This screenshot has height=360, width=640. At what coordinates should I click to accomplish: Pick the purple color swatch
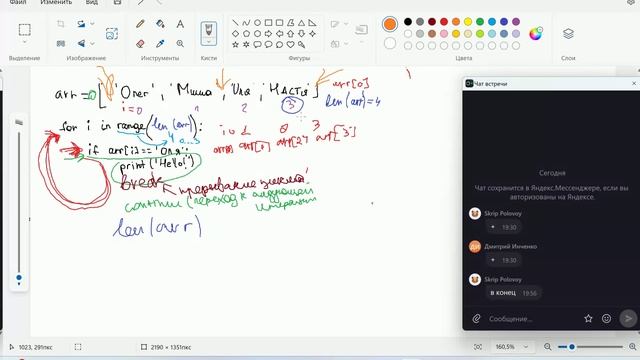(516, 22)
